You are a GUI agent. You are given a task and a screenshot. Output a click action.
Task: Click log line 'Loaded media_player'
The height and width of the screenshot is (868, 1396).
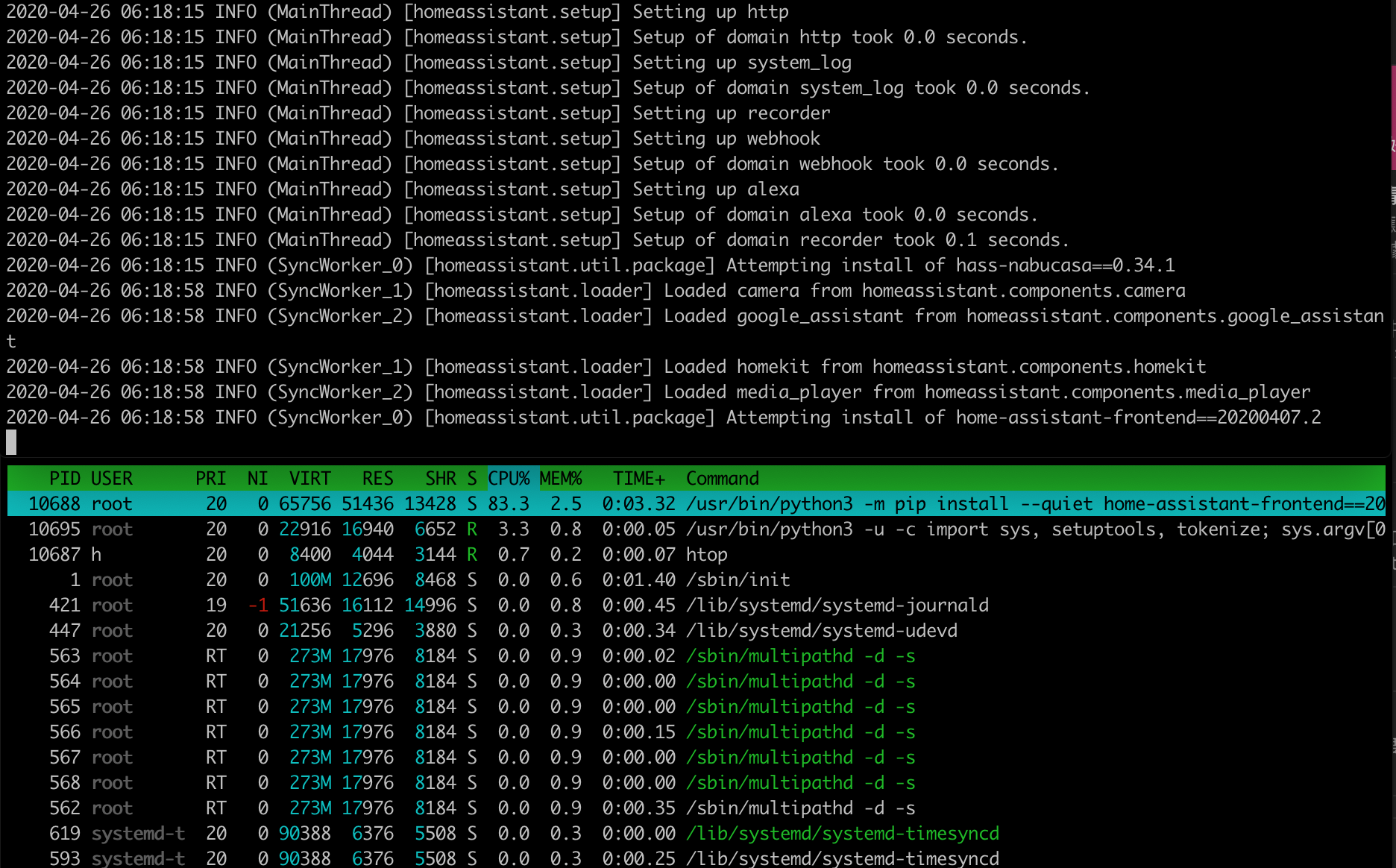[x=658, y=392]
